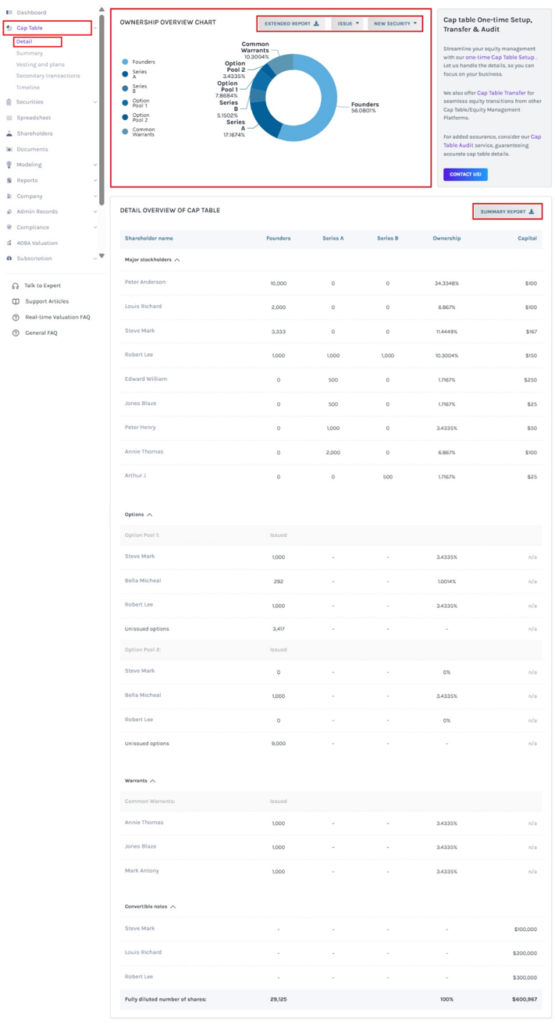555x1024 pixels.
Task: Collapse the Major stockholders section
Action: 177,260
